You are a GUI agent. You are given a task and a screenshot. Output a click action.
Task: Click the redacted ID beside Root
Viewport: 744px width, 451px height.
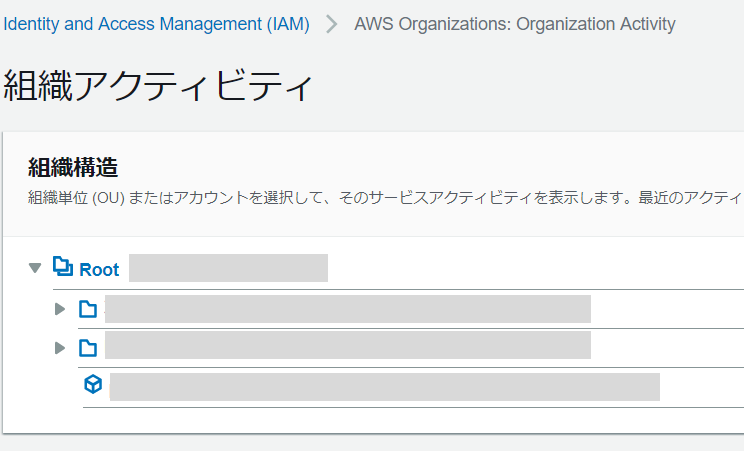point(228,268)
